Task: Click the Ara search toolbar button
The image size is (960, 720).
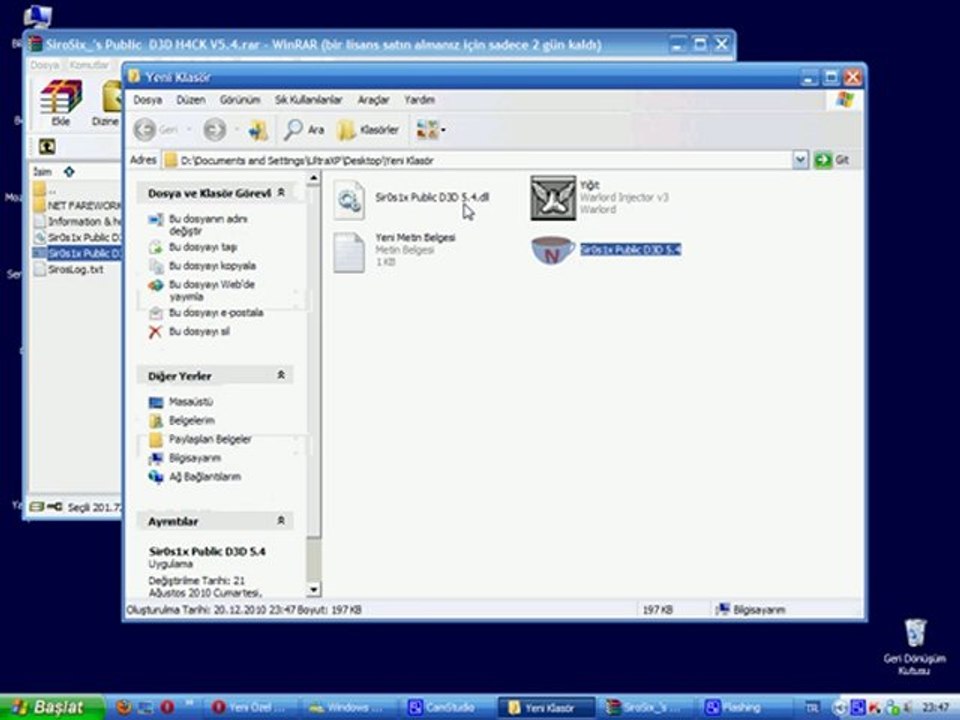Action: click(304, 130)
